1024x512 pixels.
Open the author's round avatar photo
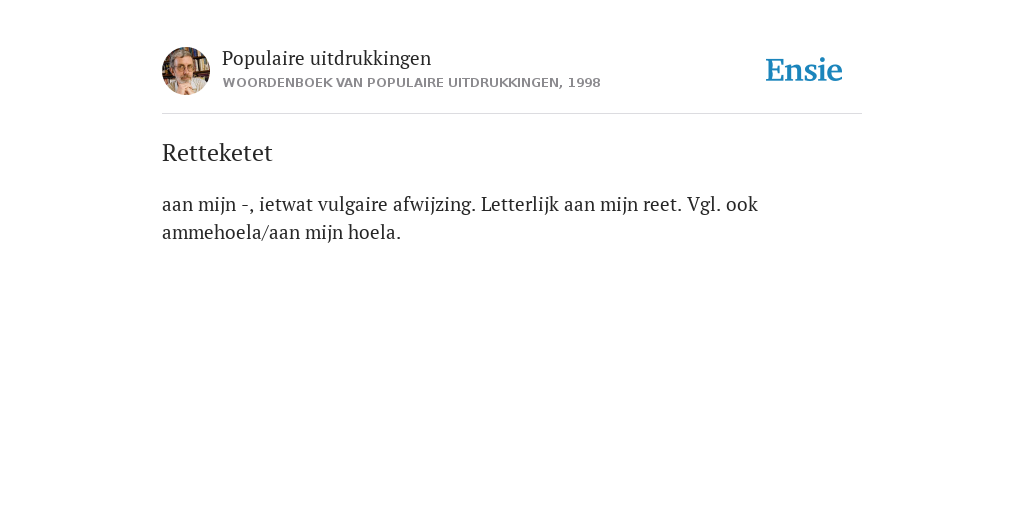pos(186,71)
